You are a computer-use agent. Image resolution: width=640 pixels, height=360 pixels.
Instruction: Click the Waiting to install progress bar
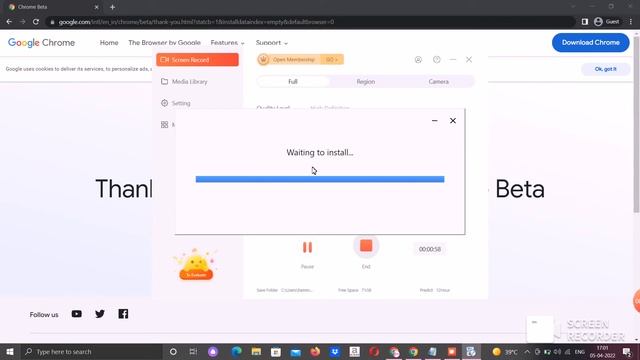click(x=320, y=179)
